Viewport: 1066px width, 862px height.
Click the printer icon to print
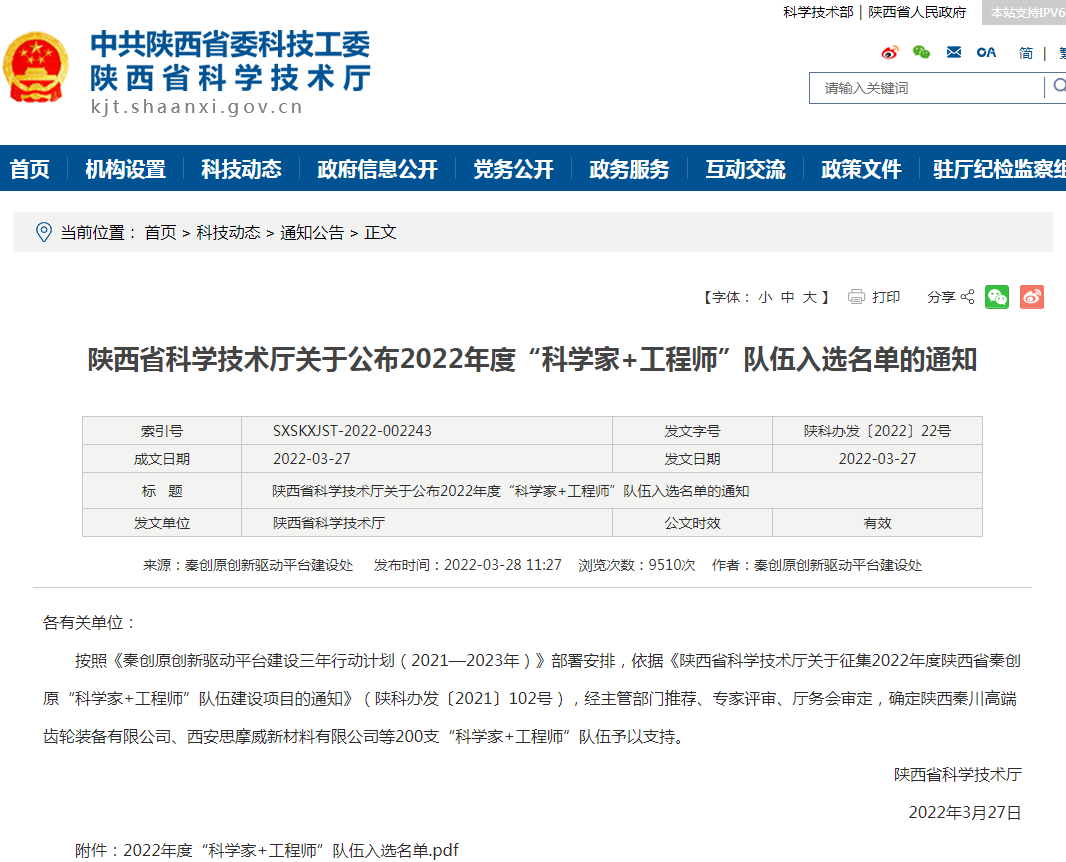click(856, 297)
